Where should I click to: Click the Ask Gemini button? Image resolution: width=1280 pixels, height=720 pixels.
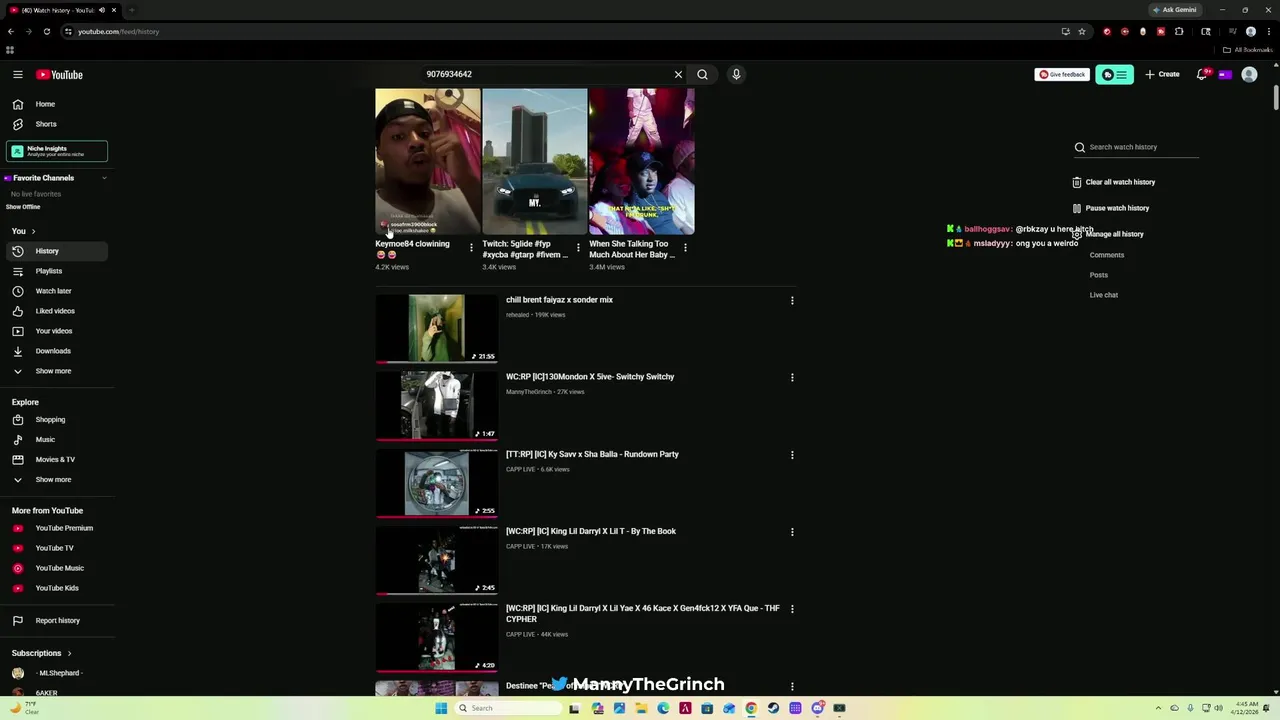tap(1174, 10)
